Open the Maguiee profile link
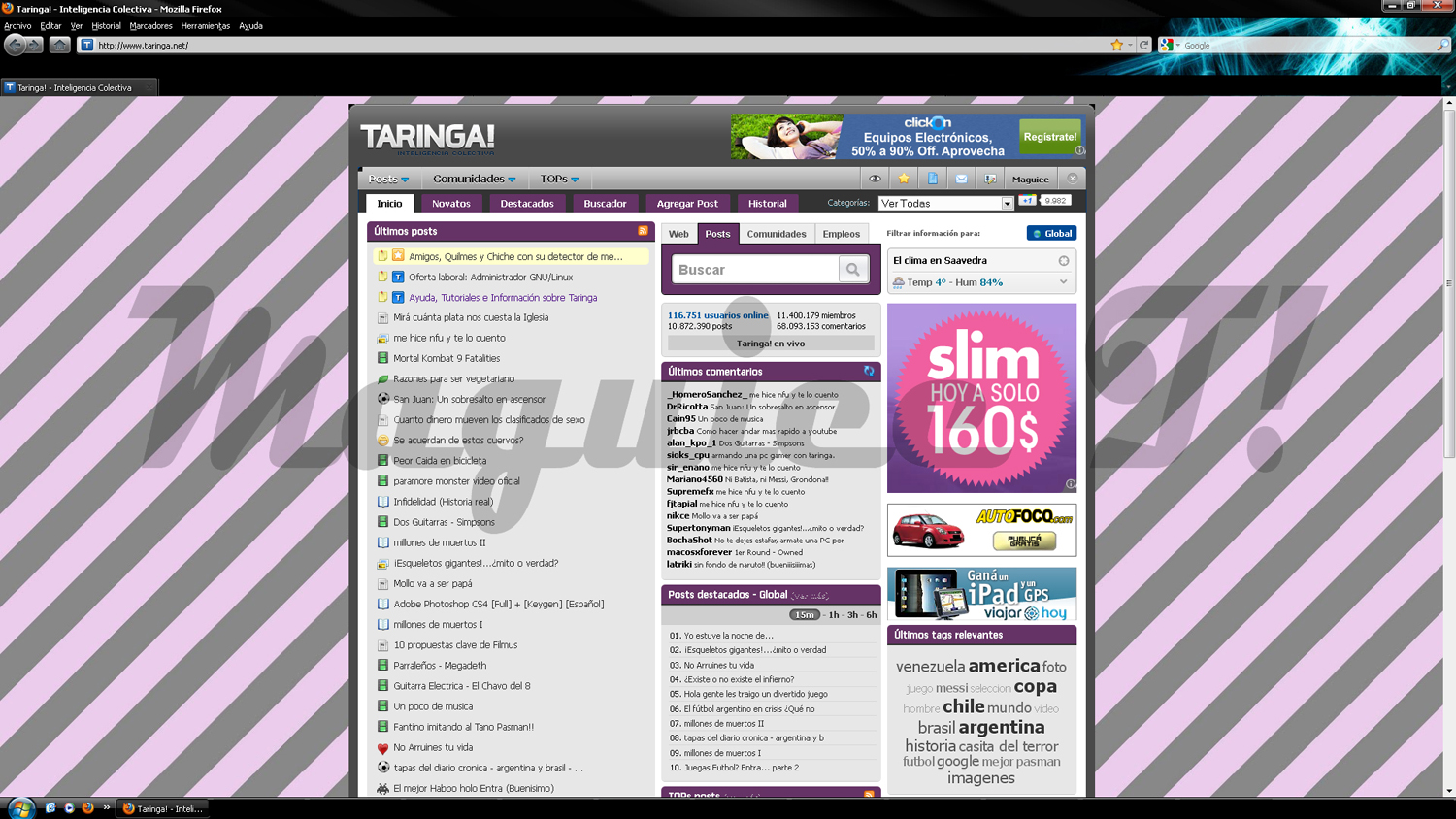 1030,179
